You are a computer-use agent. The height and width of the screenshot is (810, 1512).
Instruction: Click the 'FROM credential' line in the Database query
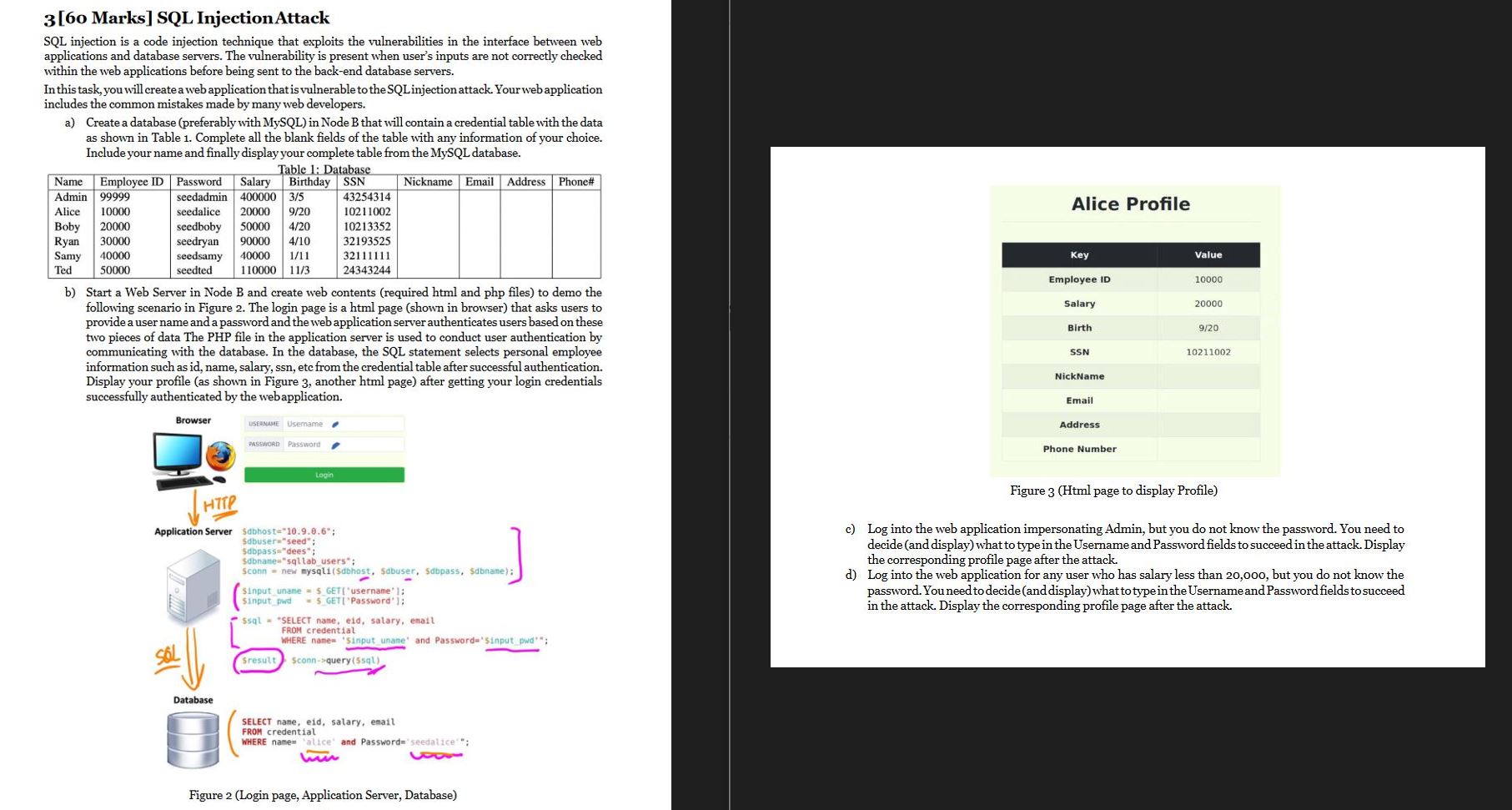279,732
